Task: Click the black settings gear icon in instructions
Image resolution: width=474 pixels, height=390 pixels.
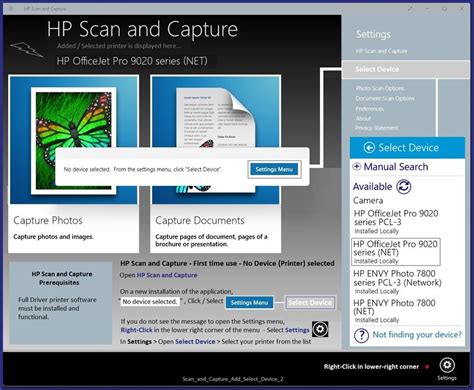Action: pyautogui.click(x=320, y=329)
